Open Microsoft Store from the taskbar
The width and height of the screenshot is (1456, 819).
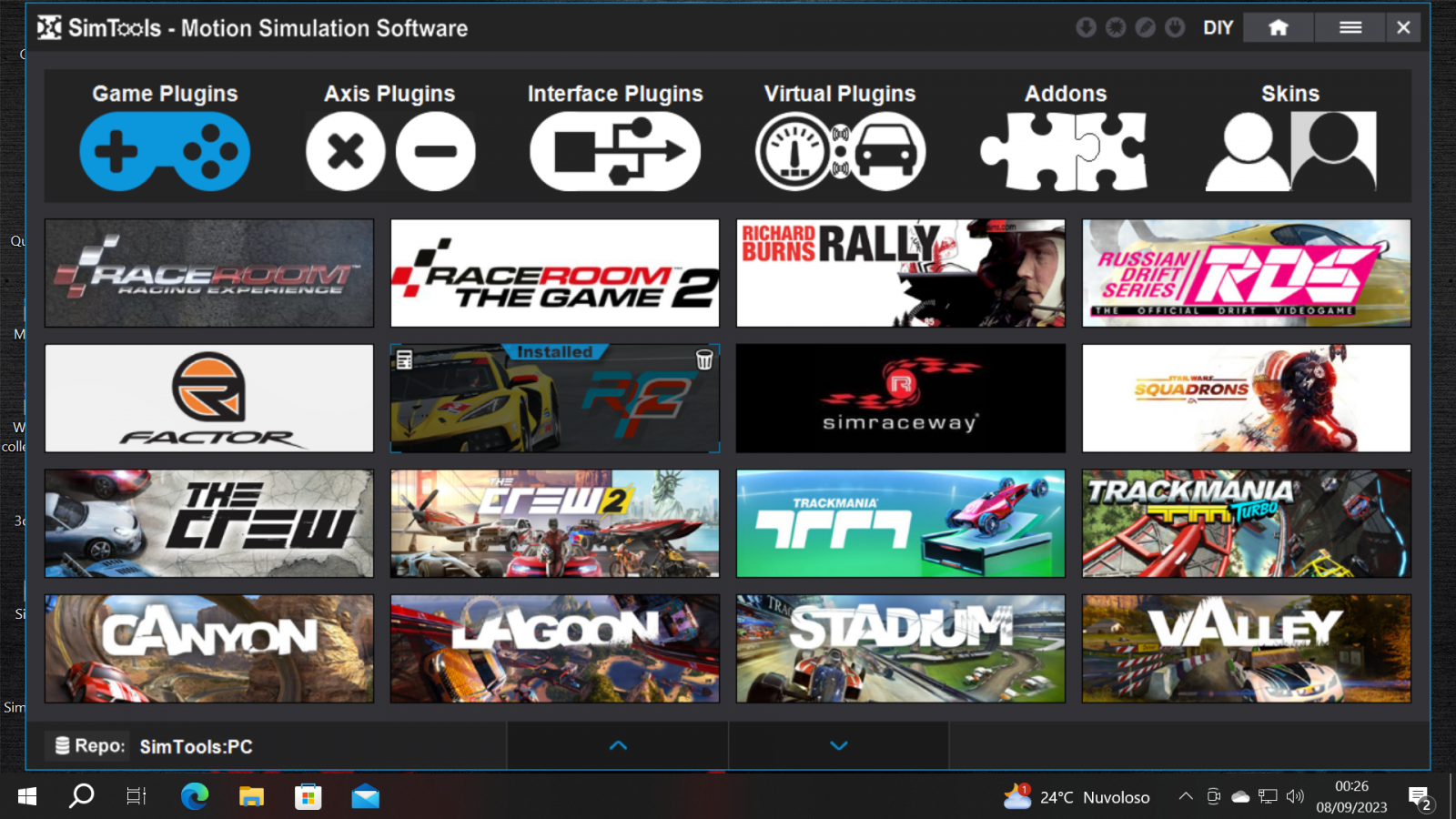tap(308, 797)
